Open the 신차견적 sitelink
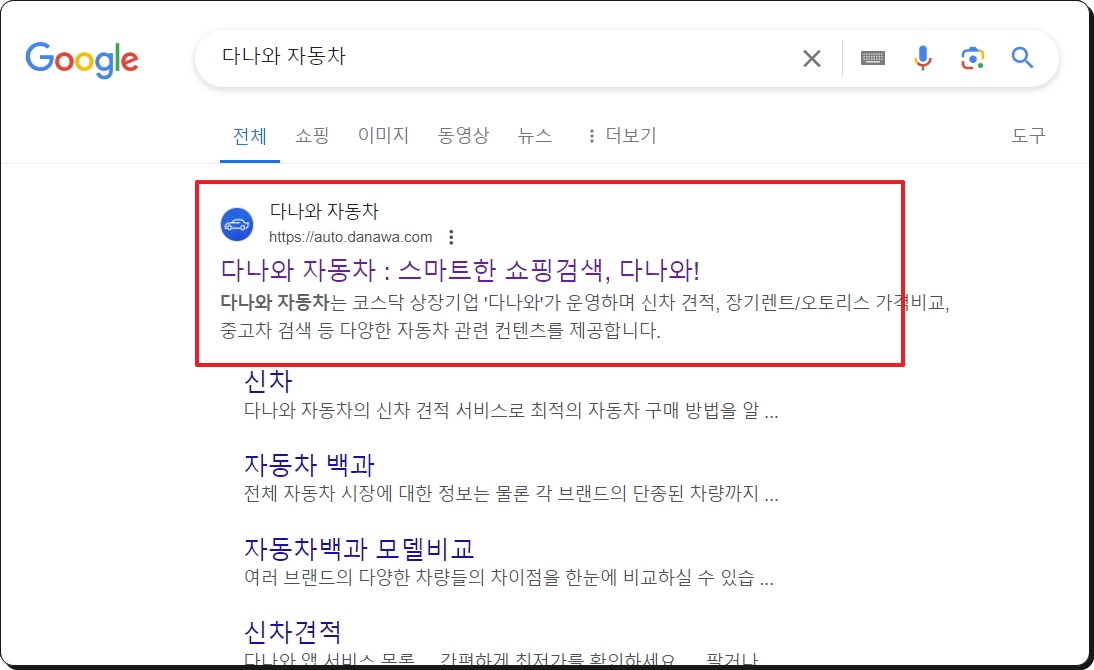The height and width of the screenshot is (670, 1094). pyautogui.click(x=293, y=632)
